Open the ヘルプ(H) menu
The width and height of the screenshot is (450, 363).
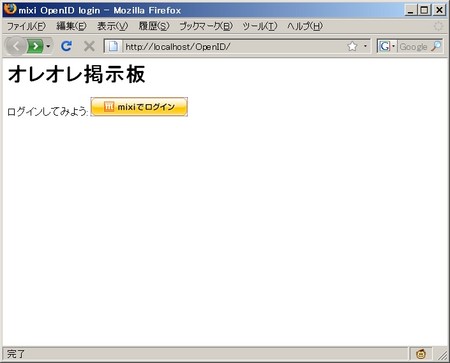pyautogui.click(x=305, y=26)
